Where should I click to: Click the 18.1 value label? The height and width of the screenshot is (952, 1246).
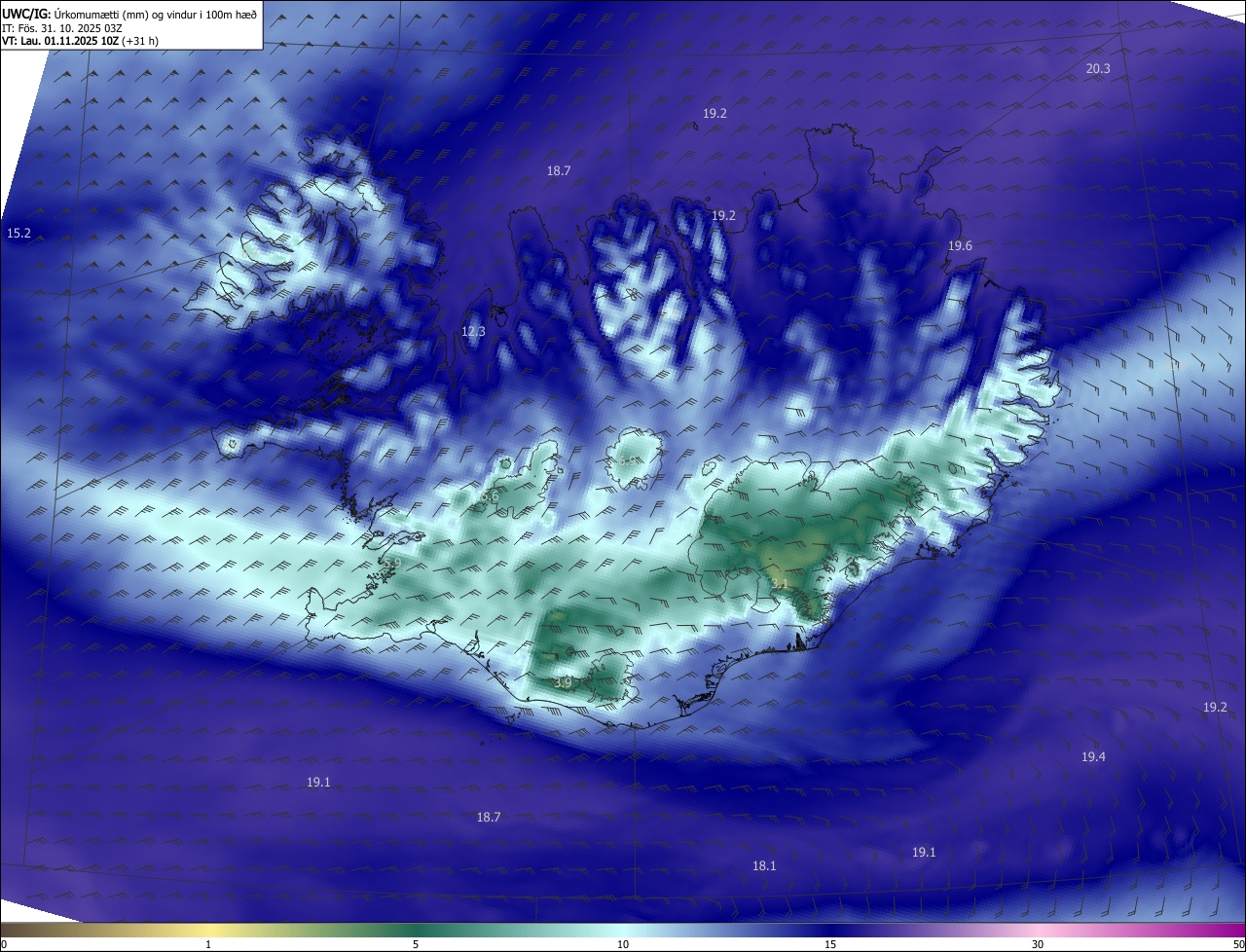point(764,865)
